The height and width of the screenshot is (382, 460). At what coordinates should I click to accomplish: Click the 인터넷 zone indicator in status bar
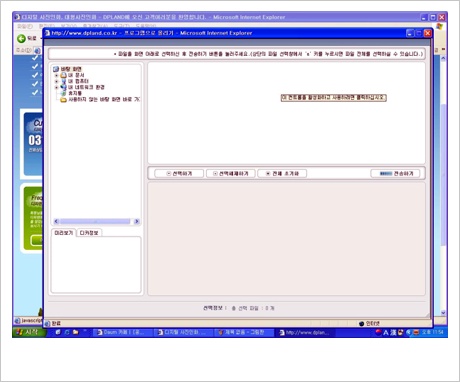click(x=369, y=323)
